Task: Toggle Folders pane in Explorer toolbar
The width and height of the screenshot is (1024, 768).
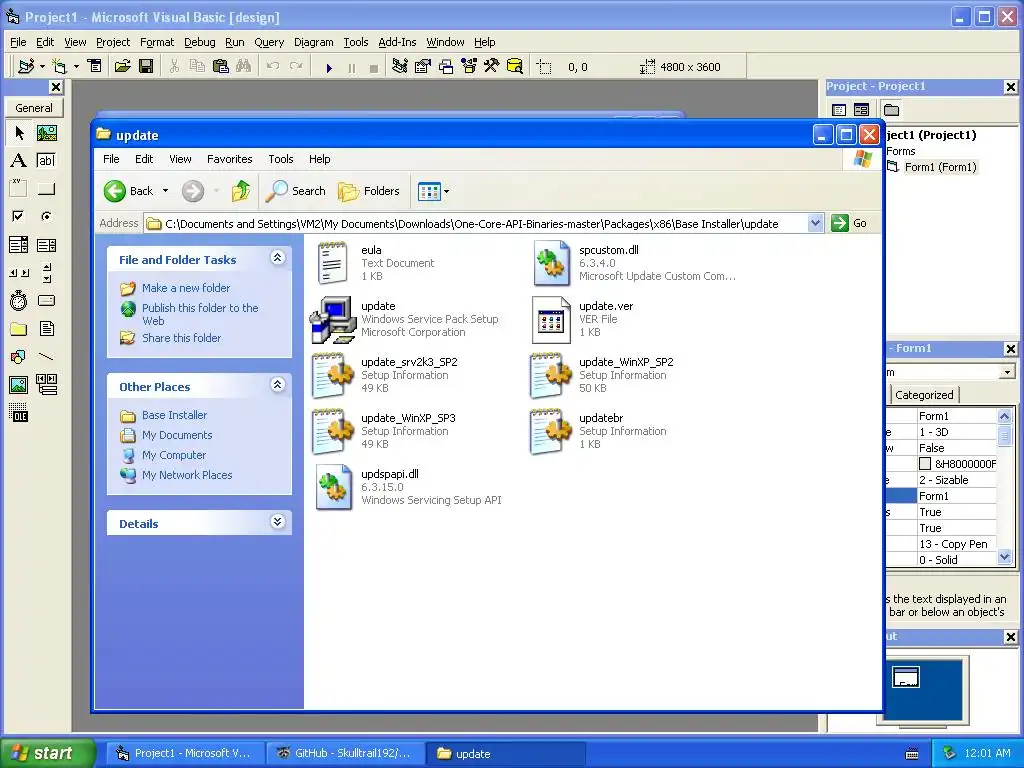Action: coord(369,191)
